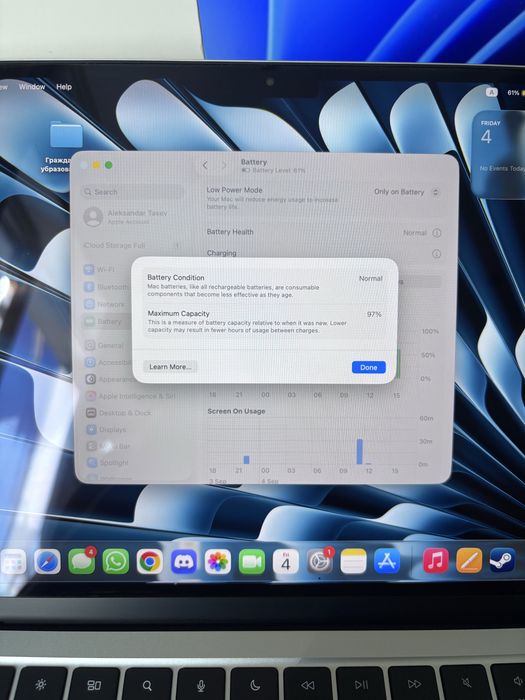The height and width of the screenshot is (700, 525).
Task: Select Battery in the sidebar
Action: point(104,321)
